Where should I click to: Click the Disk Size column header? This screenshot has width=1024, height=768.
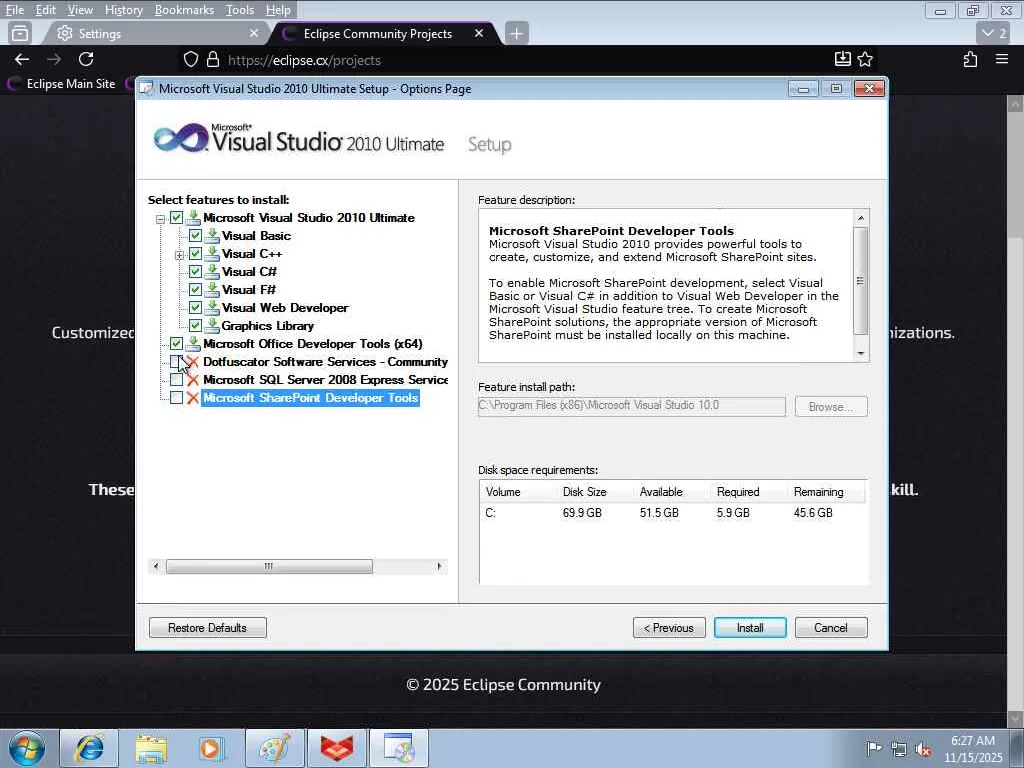point(584,492)
